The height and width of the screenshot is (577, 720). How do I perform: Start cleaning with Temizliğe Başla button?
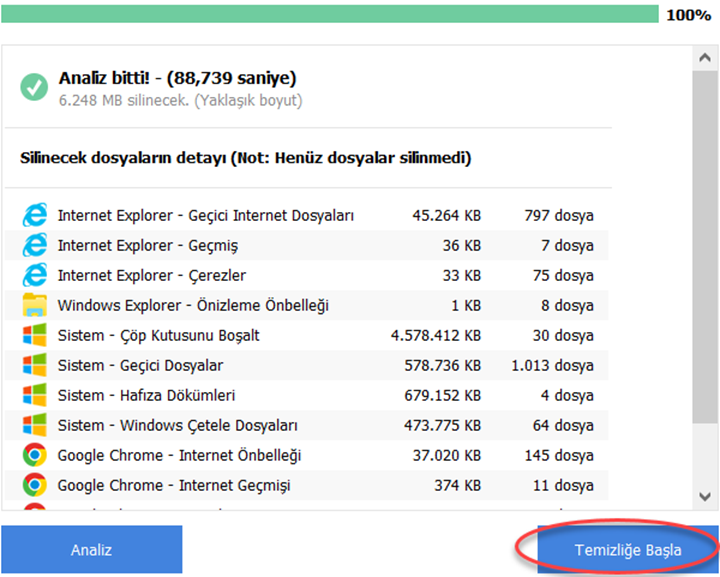click(628, 550)
